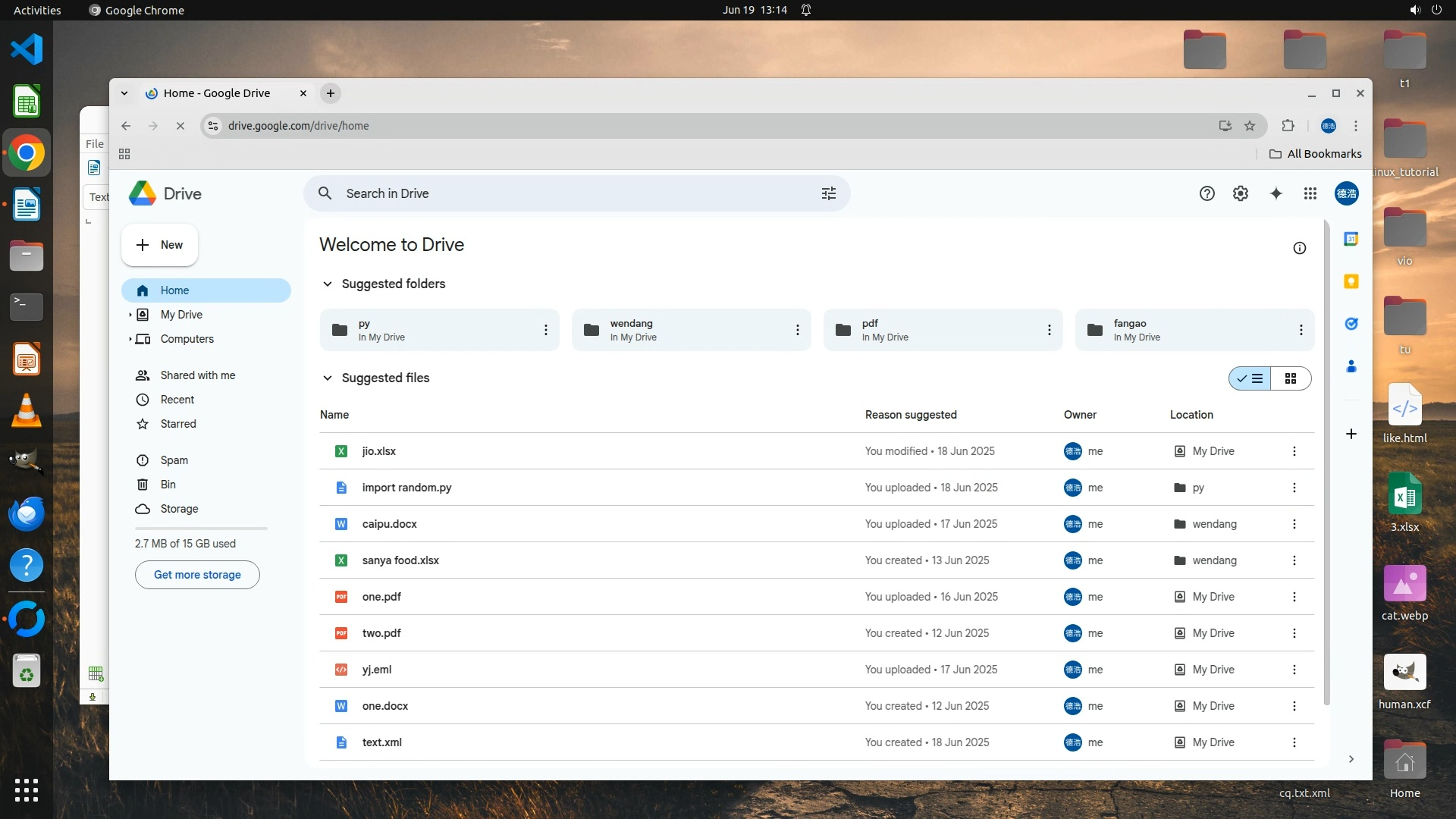Collapse the Suggested folders section
Screen dimensions: 1456x819
pos(328,284)
